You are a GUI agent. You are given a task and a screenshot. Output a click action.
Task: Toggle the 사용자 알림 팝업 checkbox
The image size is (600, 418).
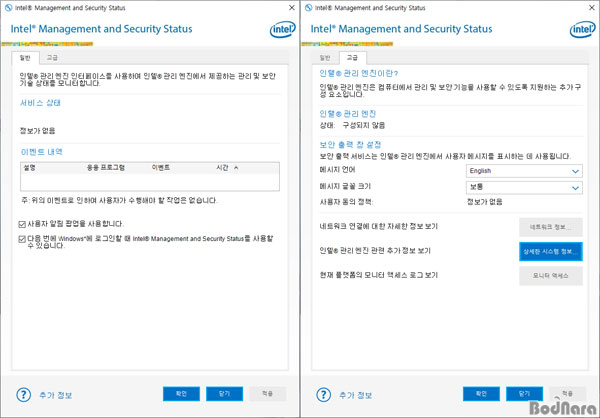click(24, 224)
